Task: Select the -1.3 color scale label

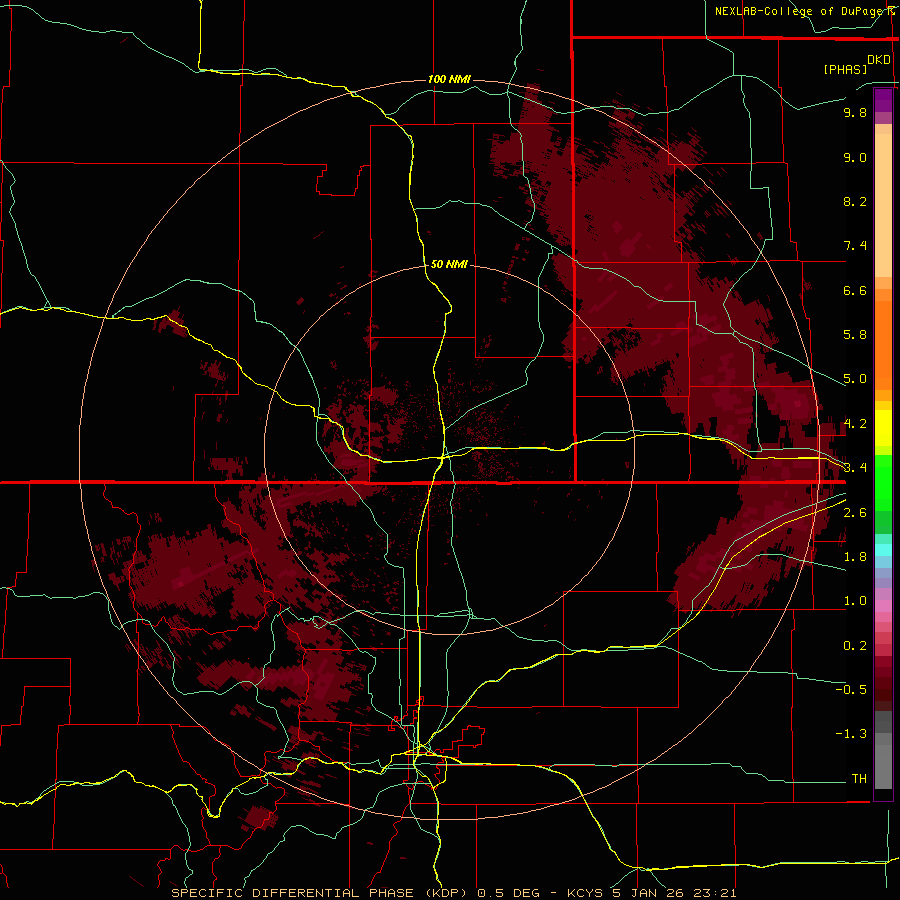Action: pyautogui.click(x=851, y=734)
